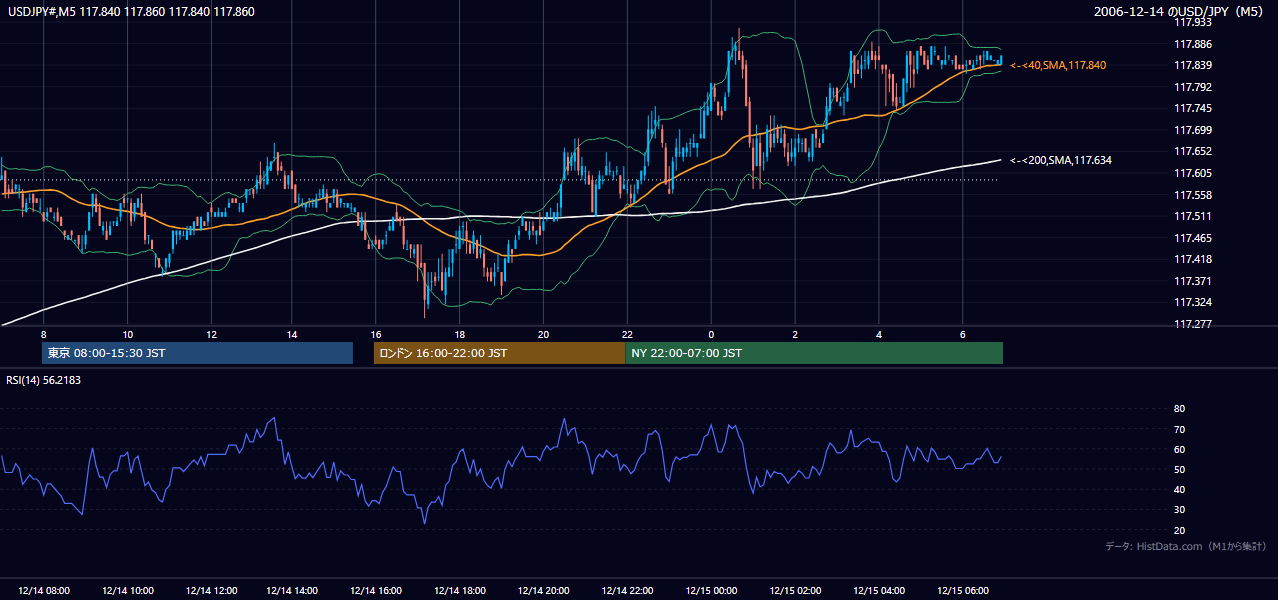The image size is (1278, 600).
Task: Click the 12/15 04:00 time axis label
Action: pos(878,591)
